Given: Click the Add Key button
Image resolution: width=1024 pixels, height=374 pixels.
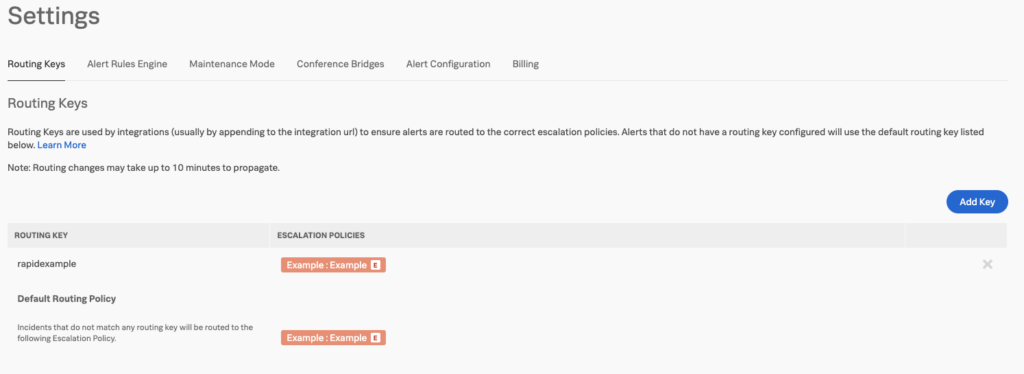Looking at the screenshot, I should pyautogui.click(x=977, y=202).
